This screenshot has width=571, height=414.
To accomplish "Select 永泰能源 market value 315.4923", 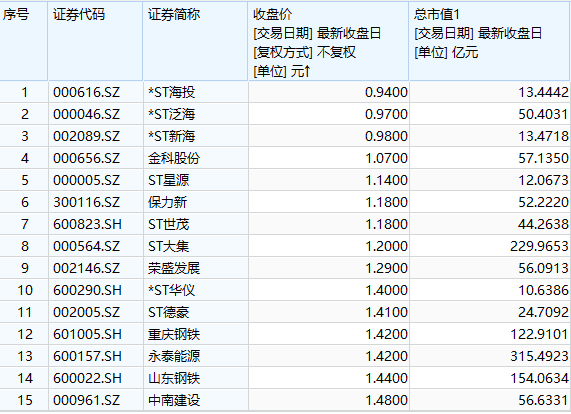I will coord(539,356).
